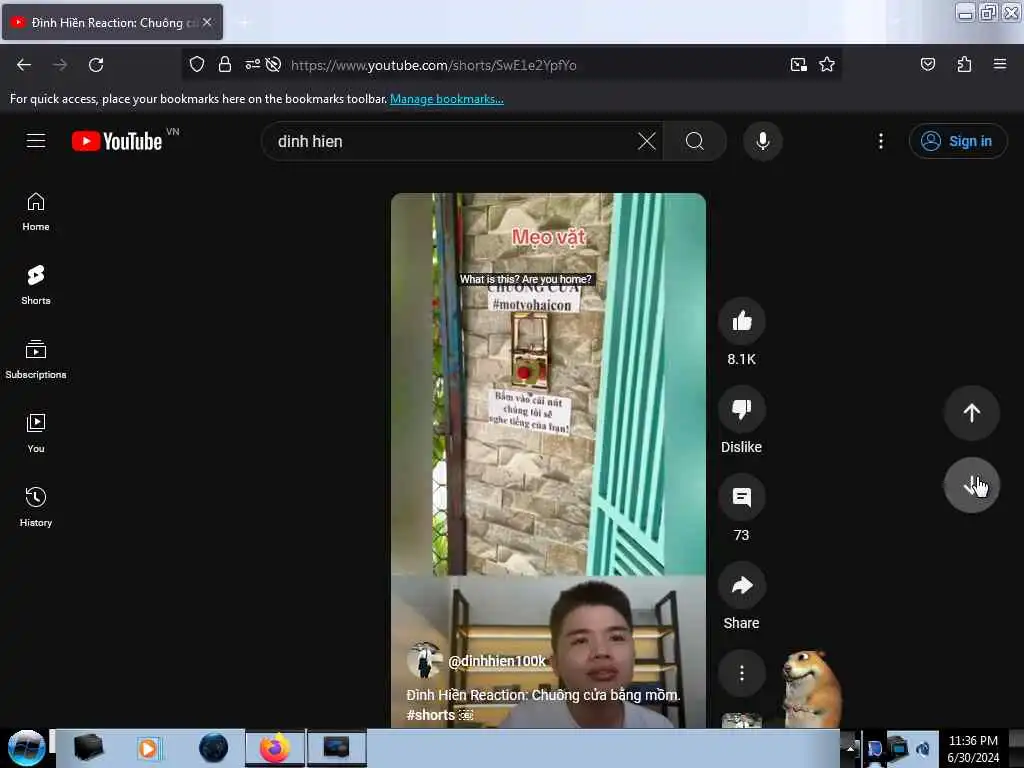The width and height of the screenshot is (1024, 768).
Task: Open the media player taskbar icon
Action: tap(148, 748)
